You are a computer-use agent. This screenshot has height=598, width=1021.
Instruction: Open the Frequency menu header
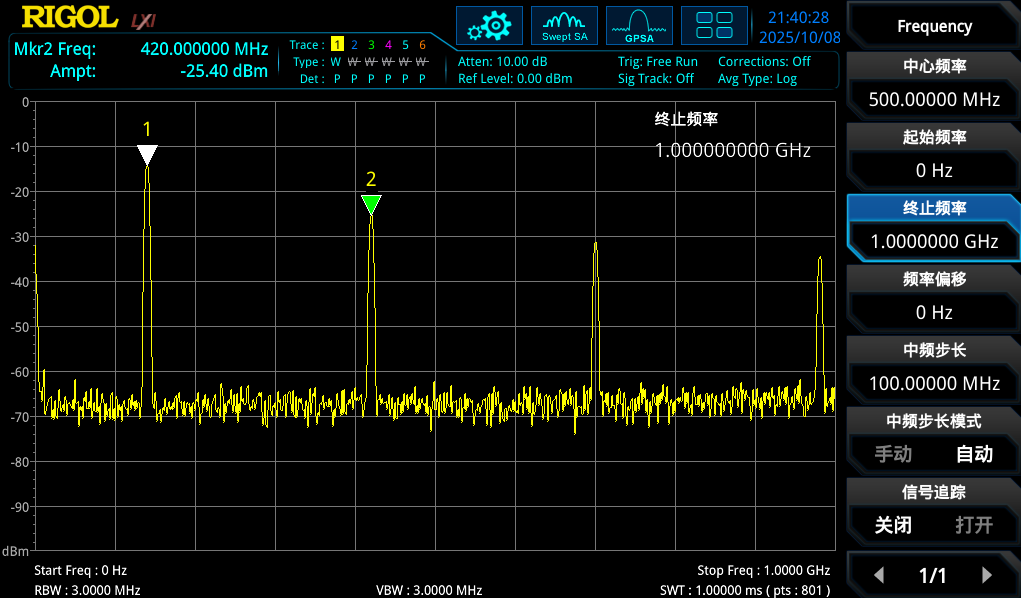pos(934,26)
